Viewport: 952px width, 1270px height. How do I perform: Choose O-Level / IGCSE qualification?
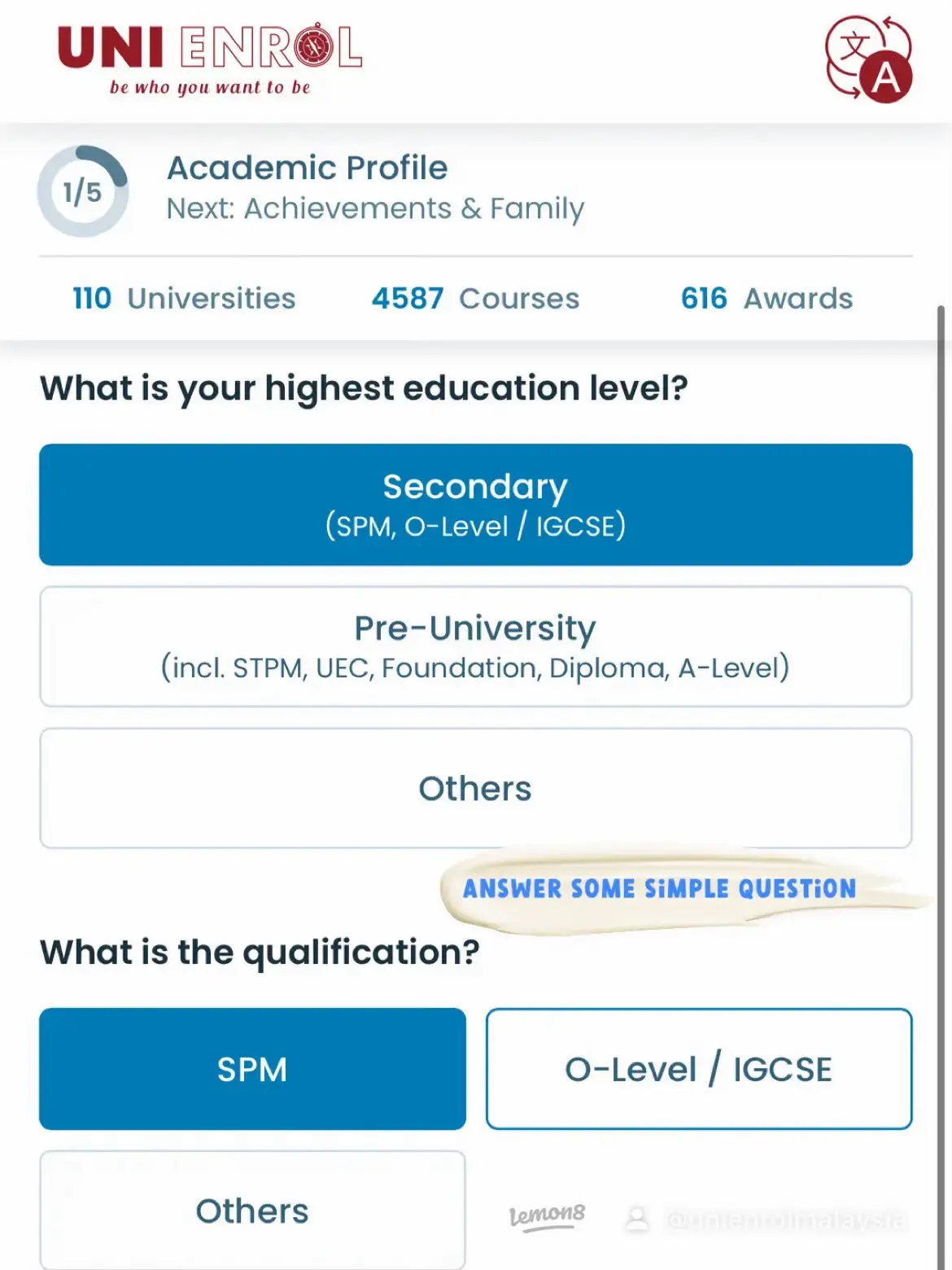(x=699, y=1069)
